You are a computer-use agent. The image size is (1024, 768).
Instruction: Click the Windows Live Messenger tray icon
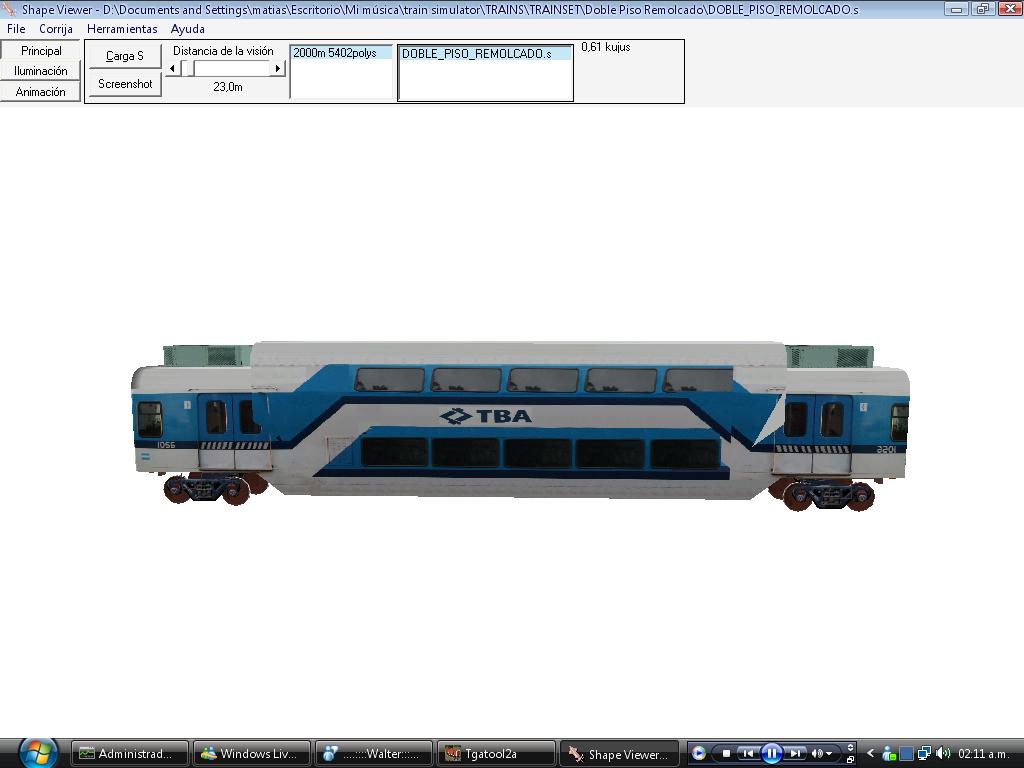[889, 753]
